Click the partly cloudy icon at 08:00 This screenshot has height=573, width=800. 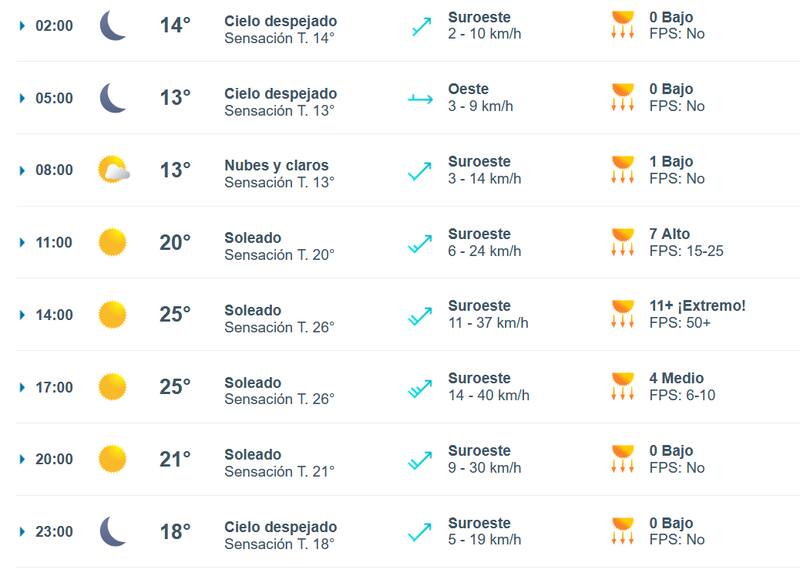[x=113, y=170]
